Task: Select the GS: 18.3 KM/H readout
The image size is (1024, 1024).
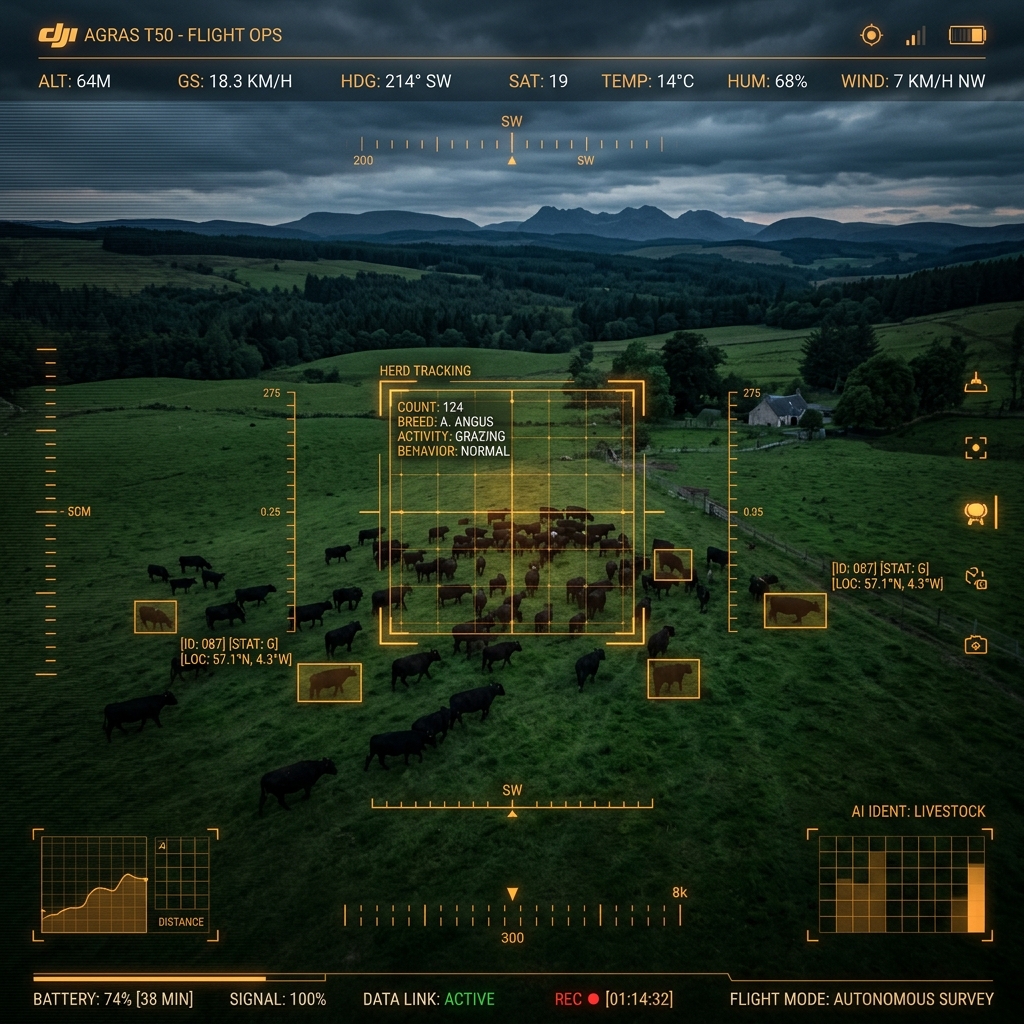Action: coord(234,82)
